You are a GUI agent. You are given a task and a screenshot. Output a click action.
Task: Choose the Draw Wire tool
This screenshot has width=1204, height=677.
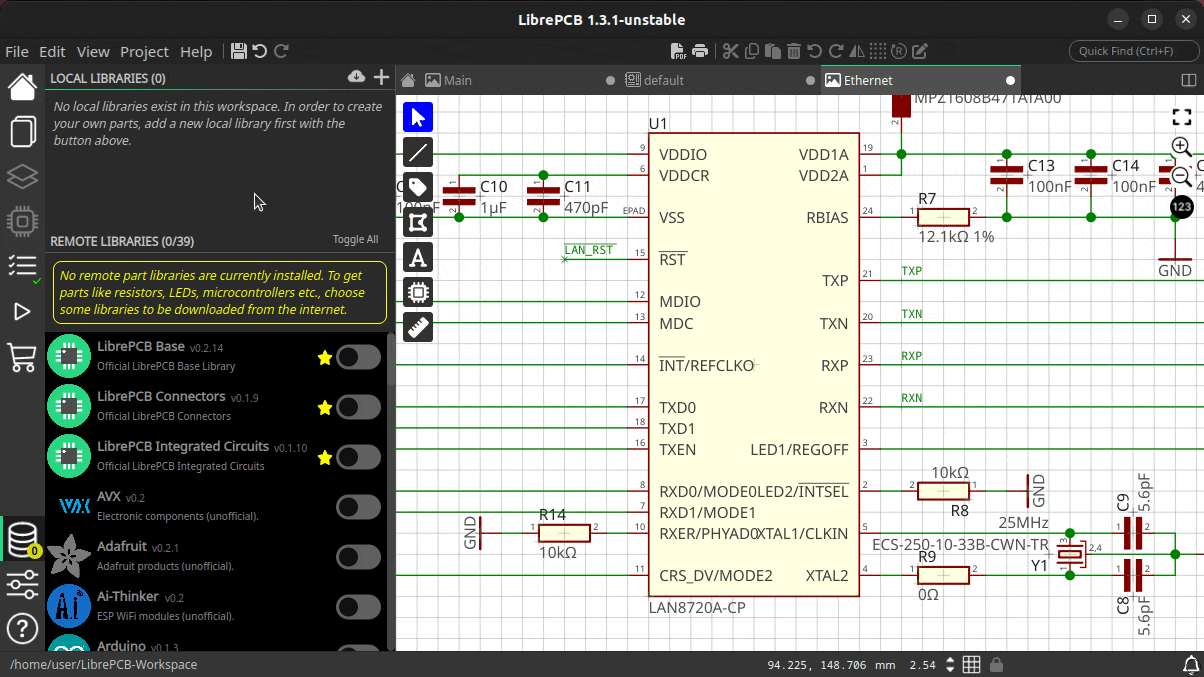click(418, 152)
